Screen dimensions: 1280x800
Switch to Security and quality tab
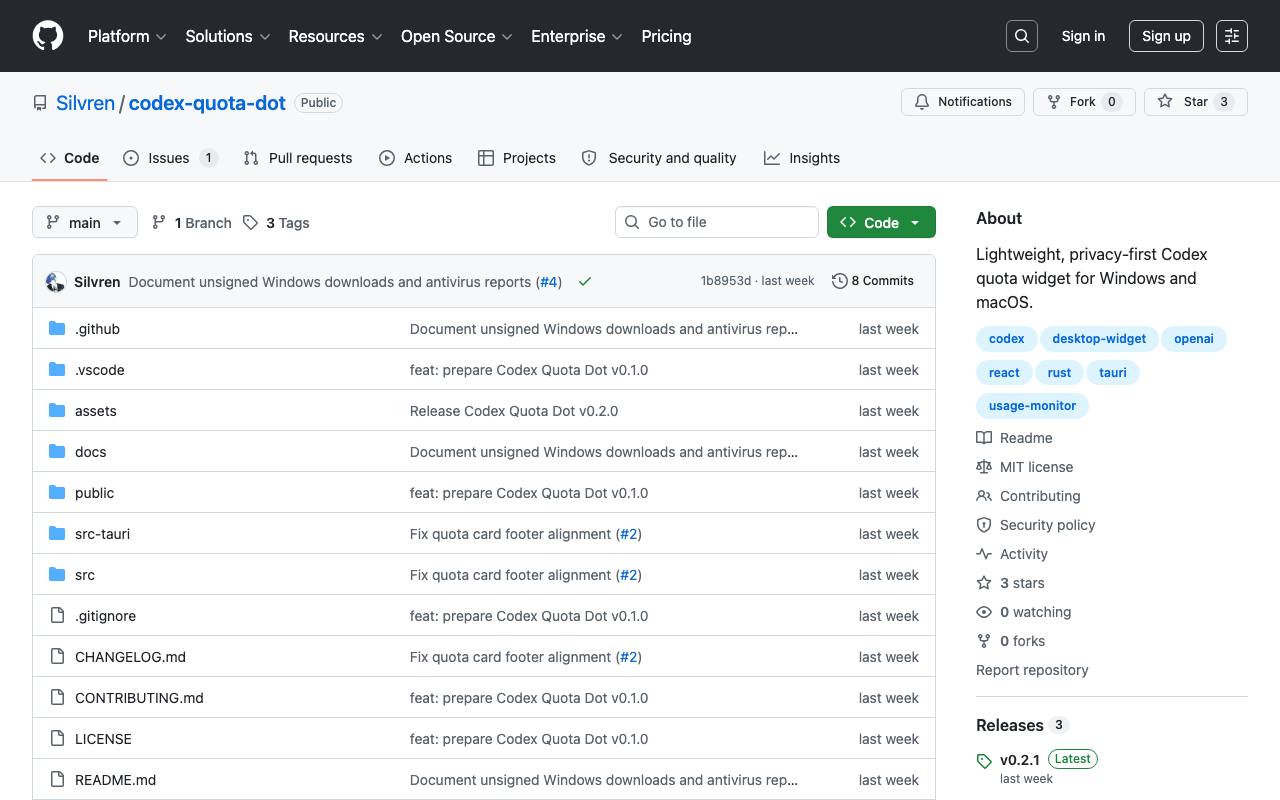pyautogui.click(x=659, y=158)
